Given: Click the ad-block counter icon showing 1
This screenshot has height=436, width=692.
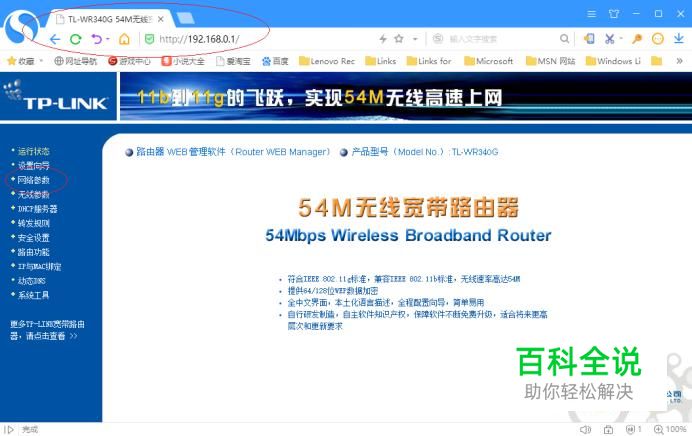Looking at the screenshot, I should click(633, 429).
